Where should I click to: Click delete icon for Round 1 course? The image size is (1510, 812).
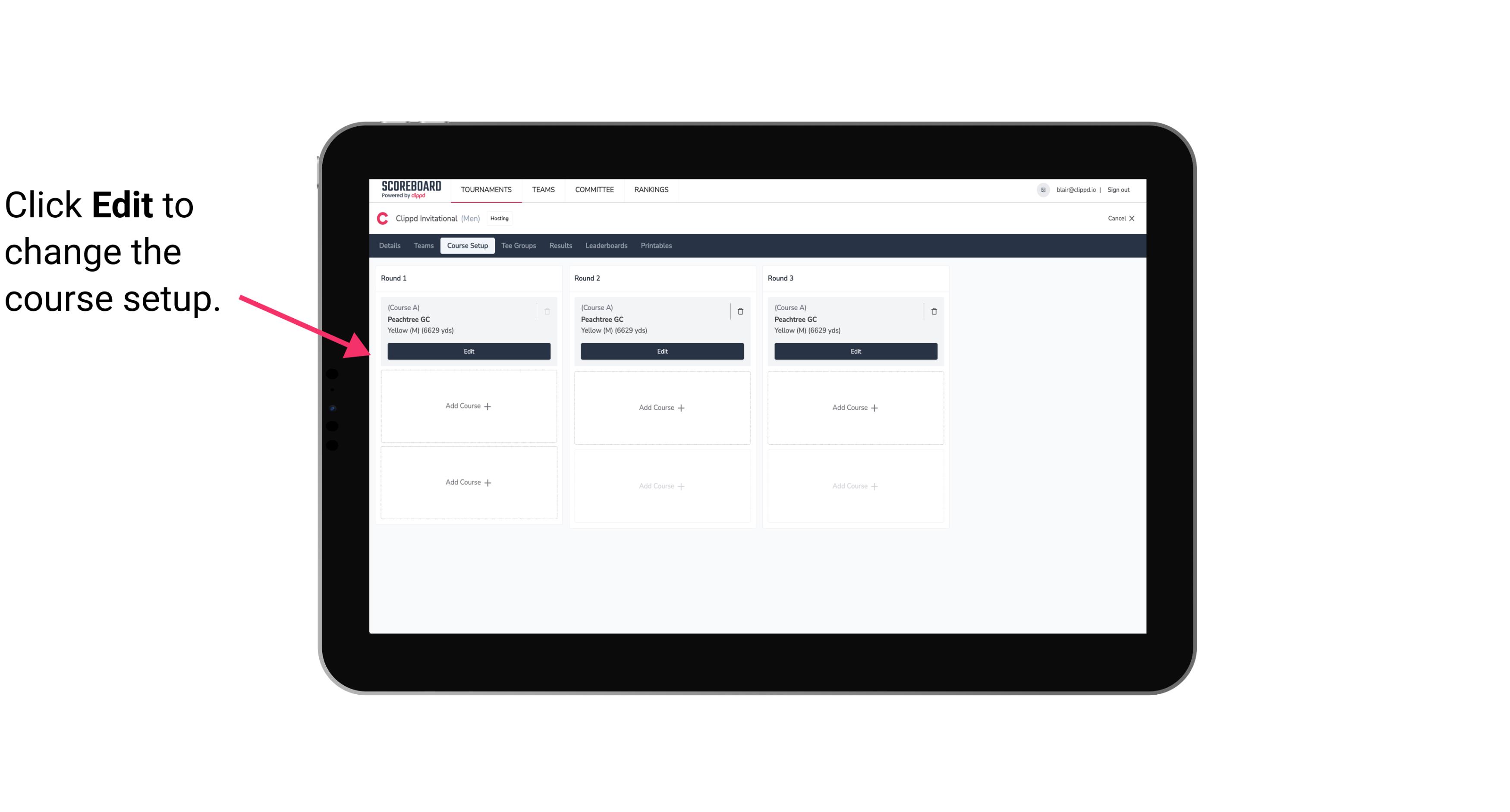click(548, 310)
